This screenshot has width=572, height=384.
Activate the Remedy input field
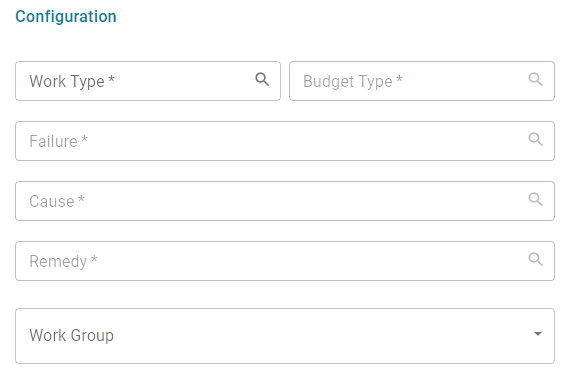click(x=285, y=261)
